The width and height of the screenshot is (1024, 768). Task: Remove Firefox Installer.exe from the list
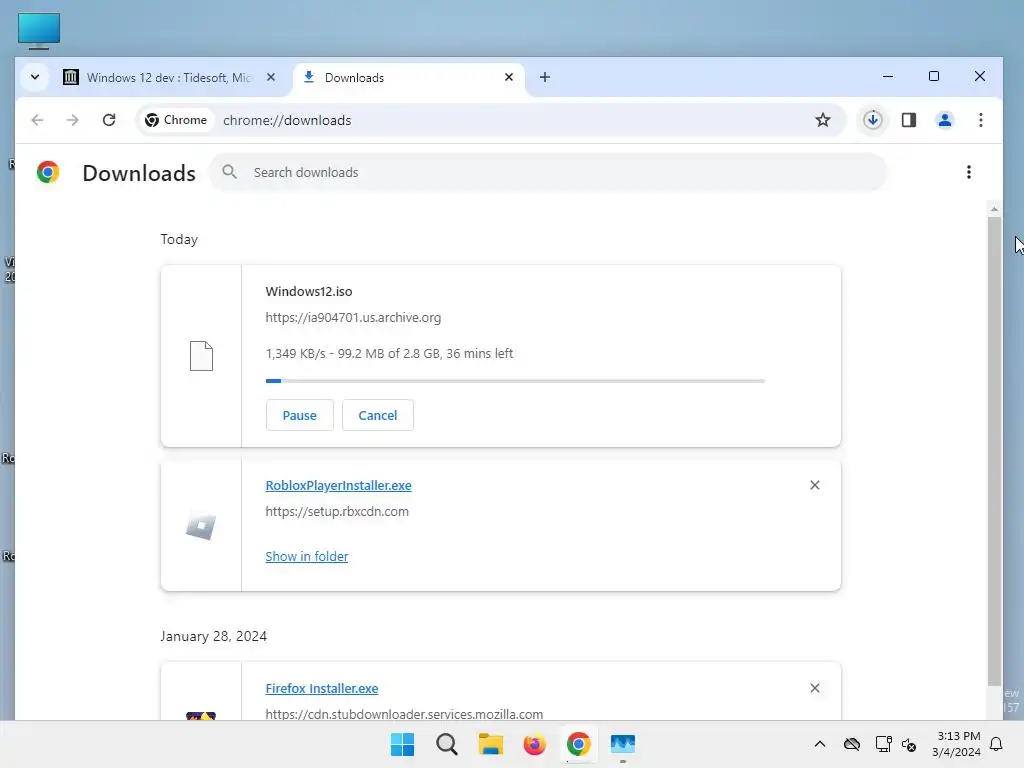814,688
